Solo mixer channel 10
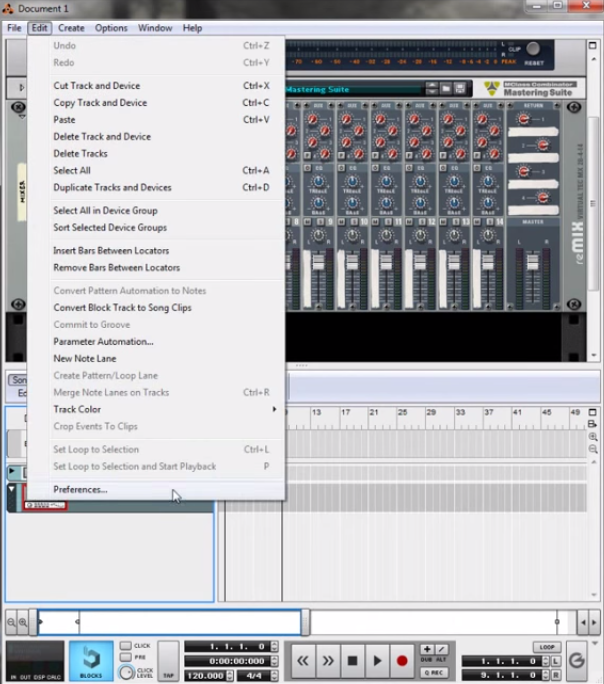 pos(354,222)
